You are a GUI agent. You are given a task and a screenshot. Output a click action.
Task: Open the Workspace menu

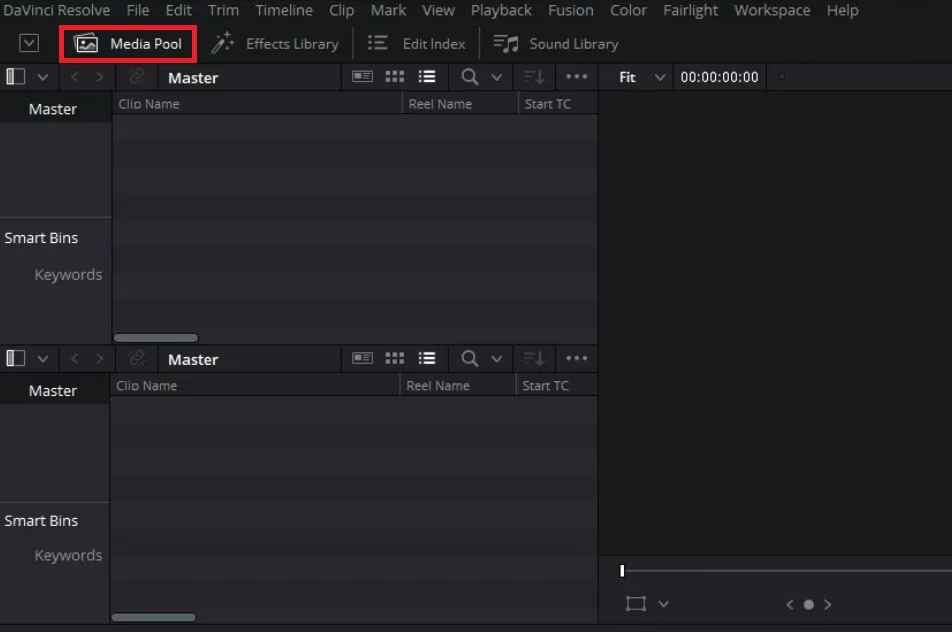771,10
